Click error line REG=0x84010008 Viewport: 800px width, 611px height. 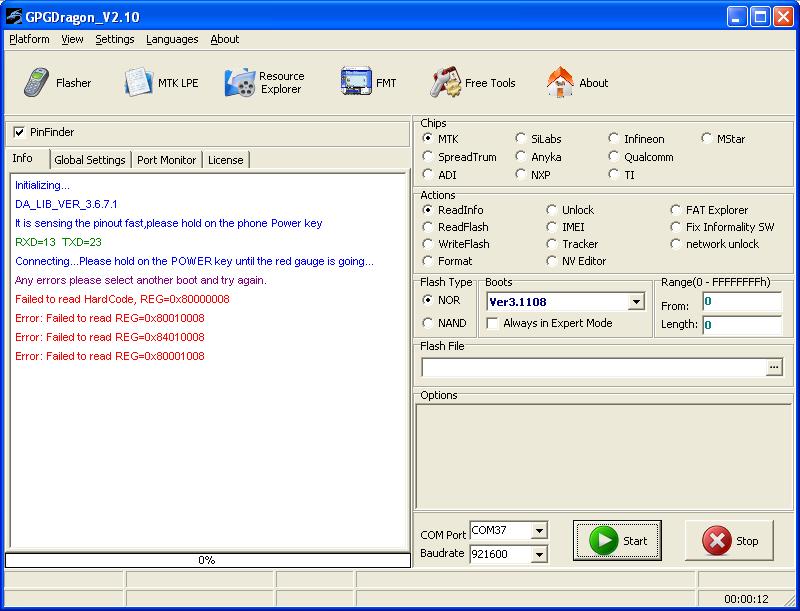pyautogui.click(x=110, y=337)
